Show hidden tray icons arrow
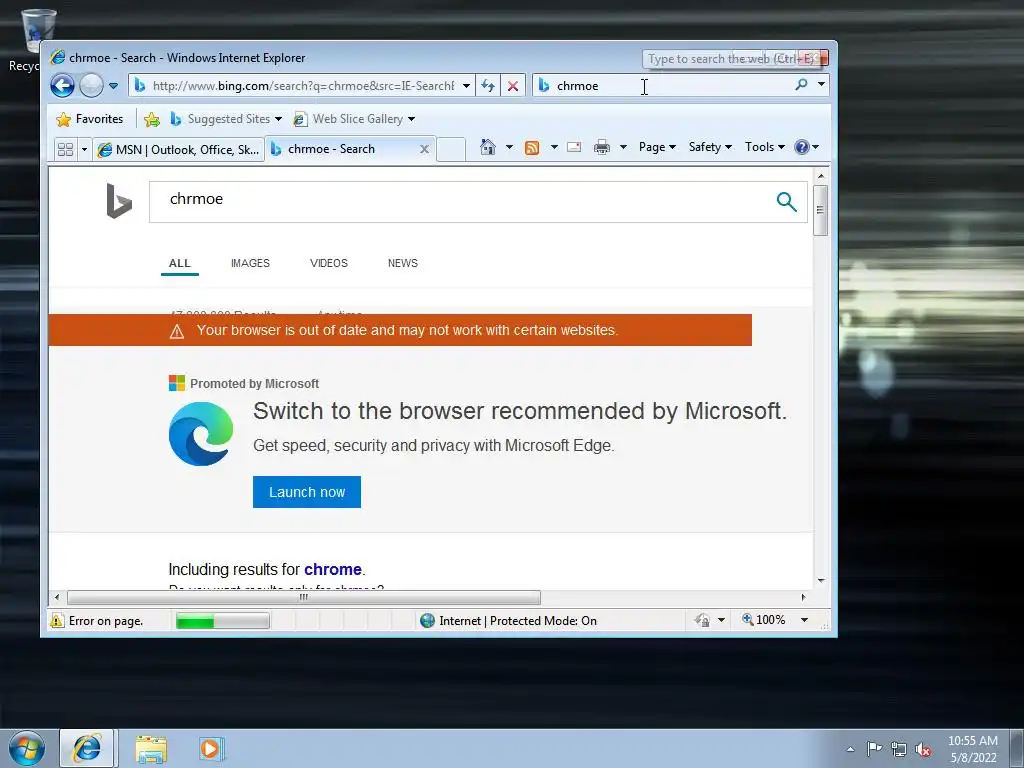 click(x=850, y=749)
